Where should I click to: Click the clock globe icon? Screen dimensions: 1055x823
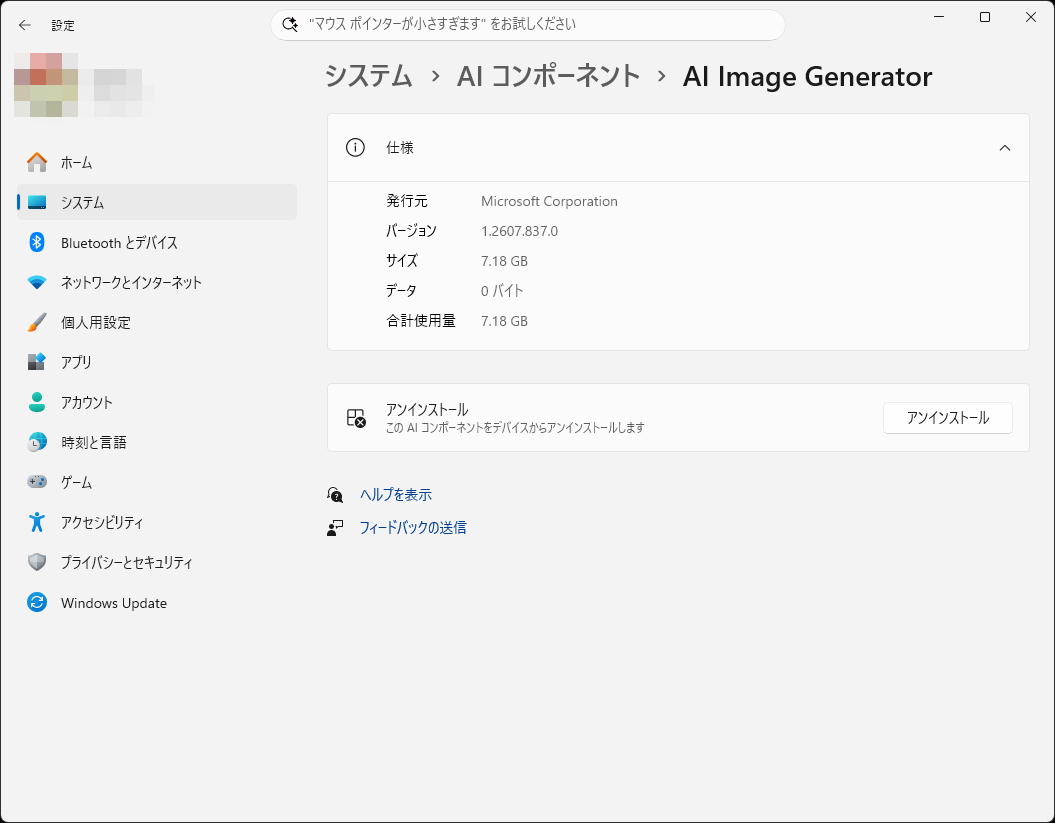click(x=37, y=442)
